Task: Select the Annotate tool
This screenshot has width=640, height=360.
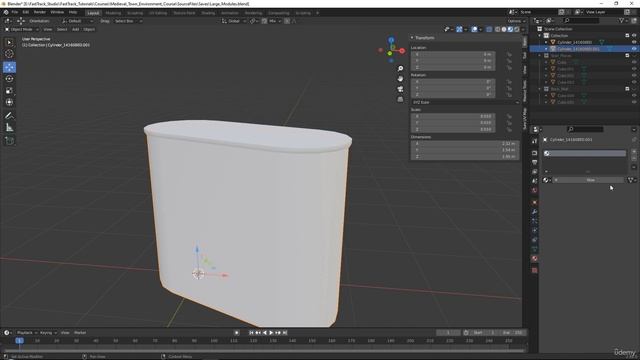Action: click(x=9, y=116)
